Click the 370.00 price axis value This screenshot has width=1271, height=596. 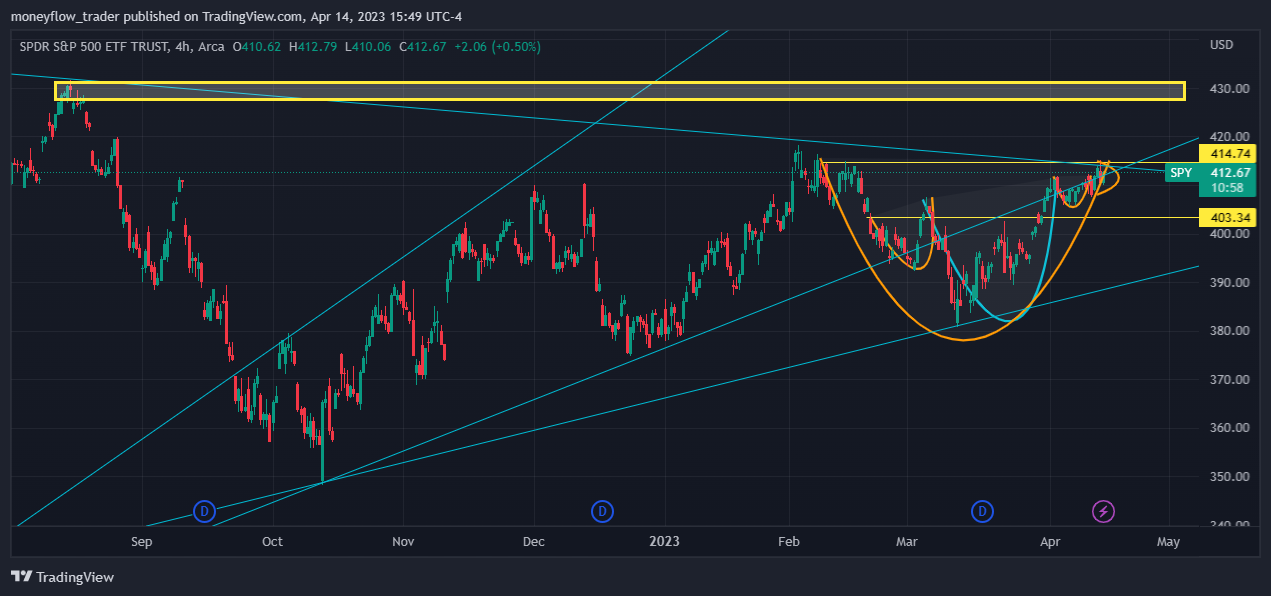[x=1229, y=379]
